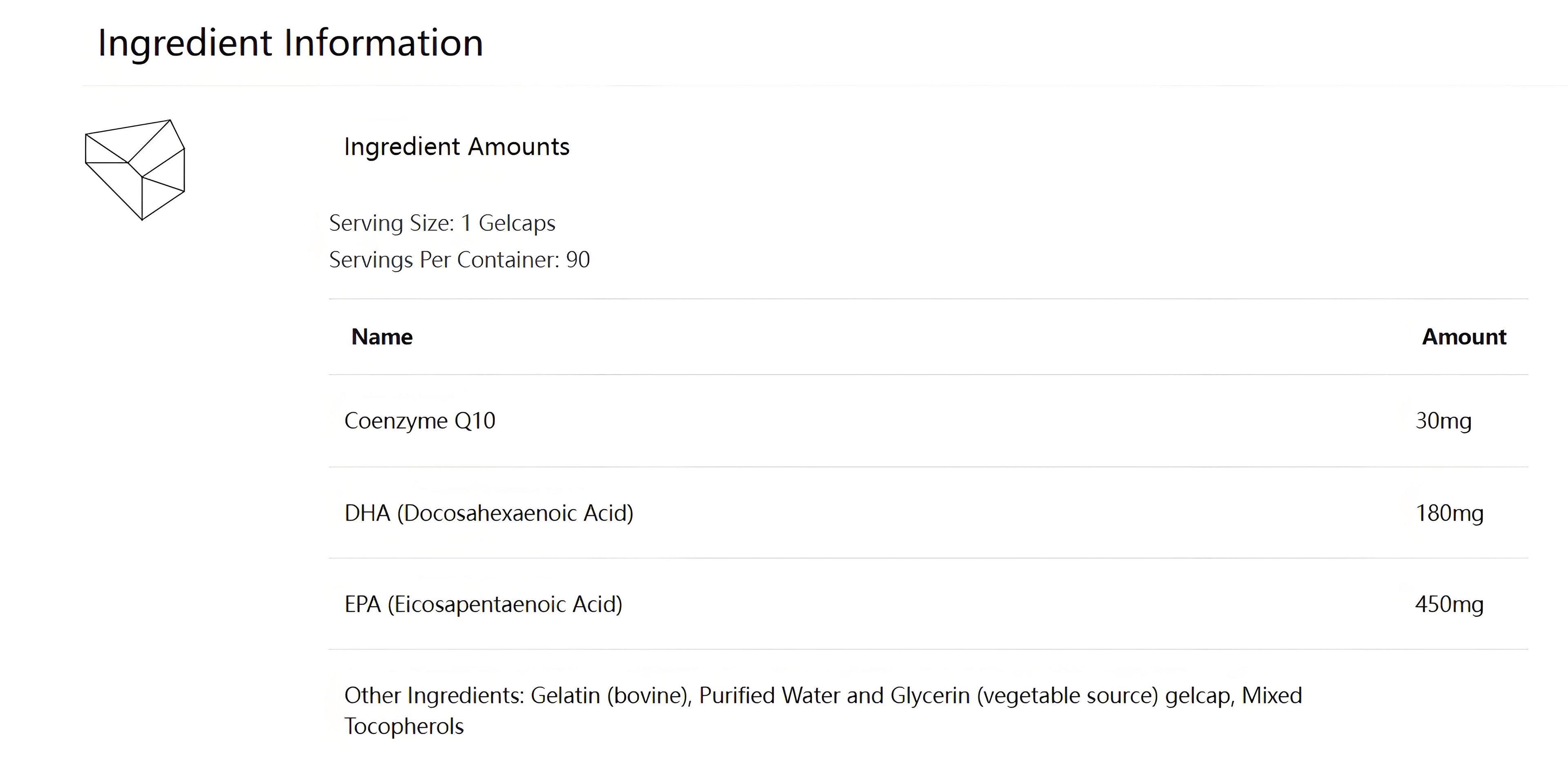The height and width of the screenshot is (766, 1568).
Task: Click the Name column header
Action: tap(382, 337)
